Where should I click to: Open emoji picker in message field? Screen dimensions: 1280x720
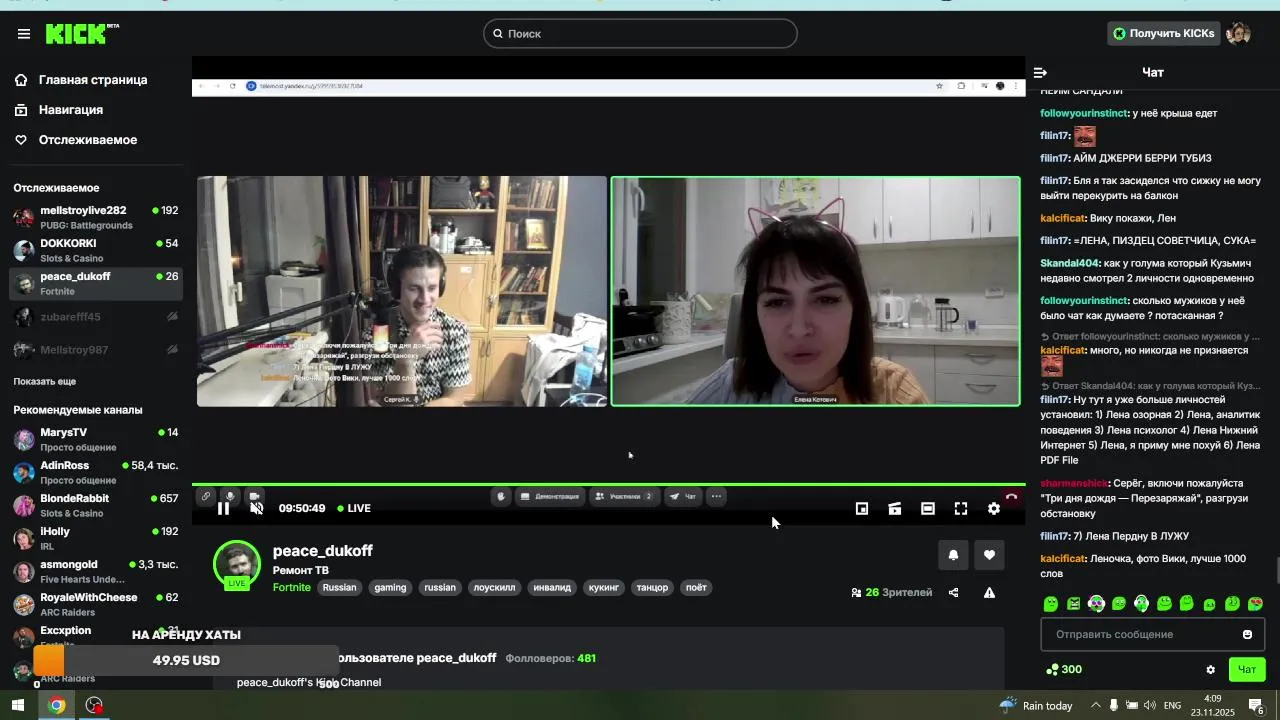[x=1247, y=634]
